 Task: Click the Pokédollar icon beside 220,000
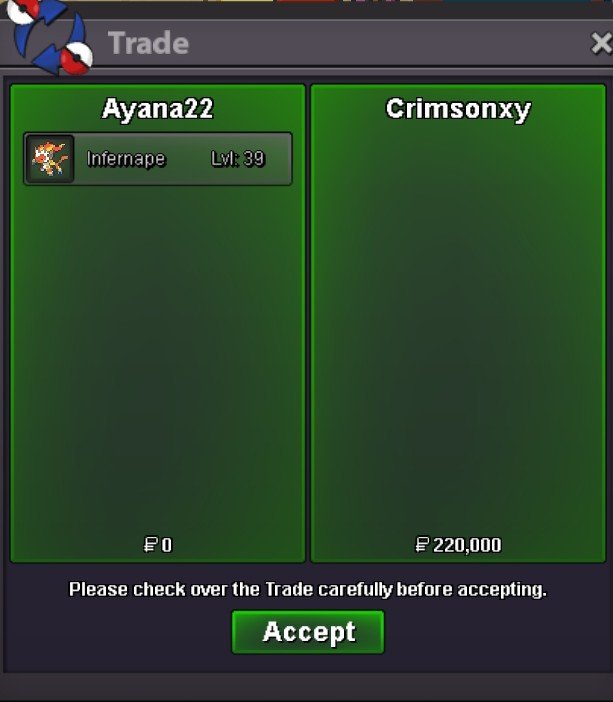point(422,545)
